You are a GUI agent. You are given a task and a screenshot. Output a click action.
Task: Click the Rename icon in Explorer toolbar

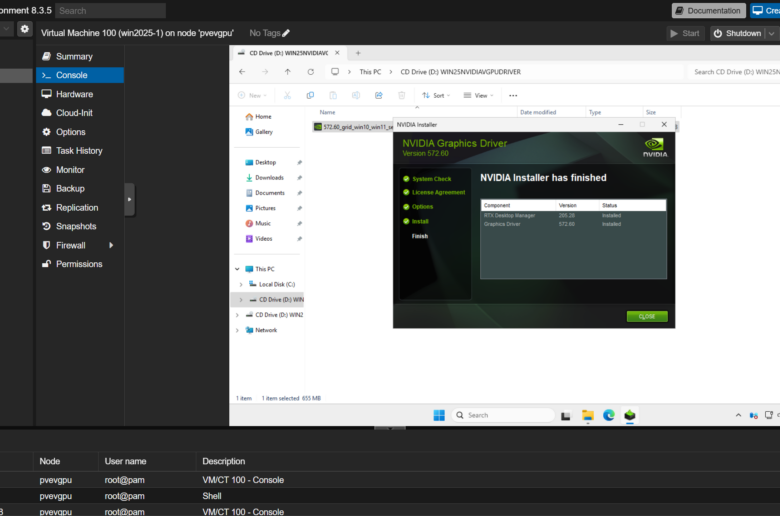tap(356, 96)
